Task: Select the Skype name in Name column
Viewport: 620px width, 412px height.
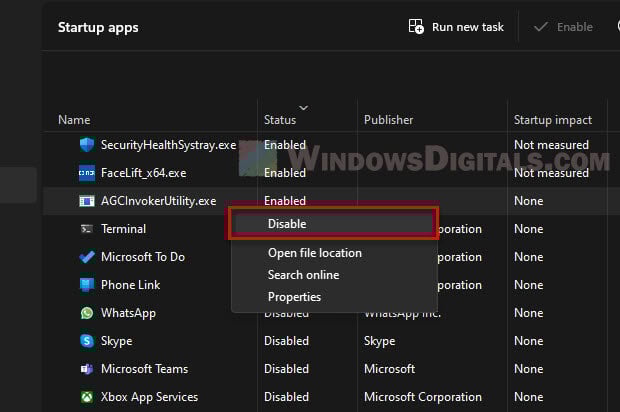Action: point(116,341)
